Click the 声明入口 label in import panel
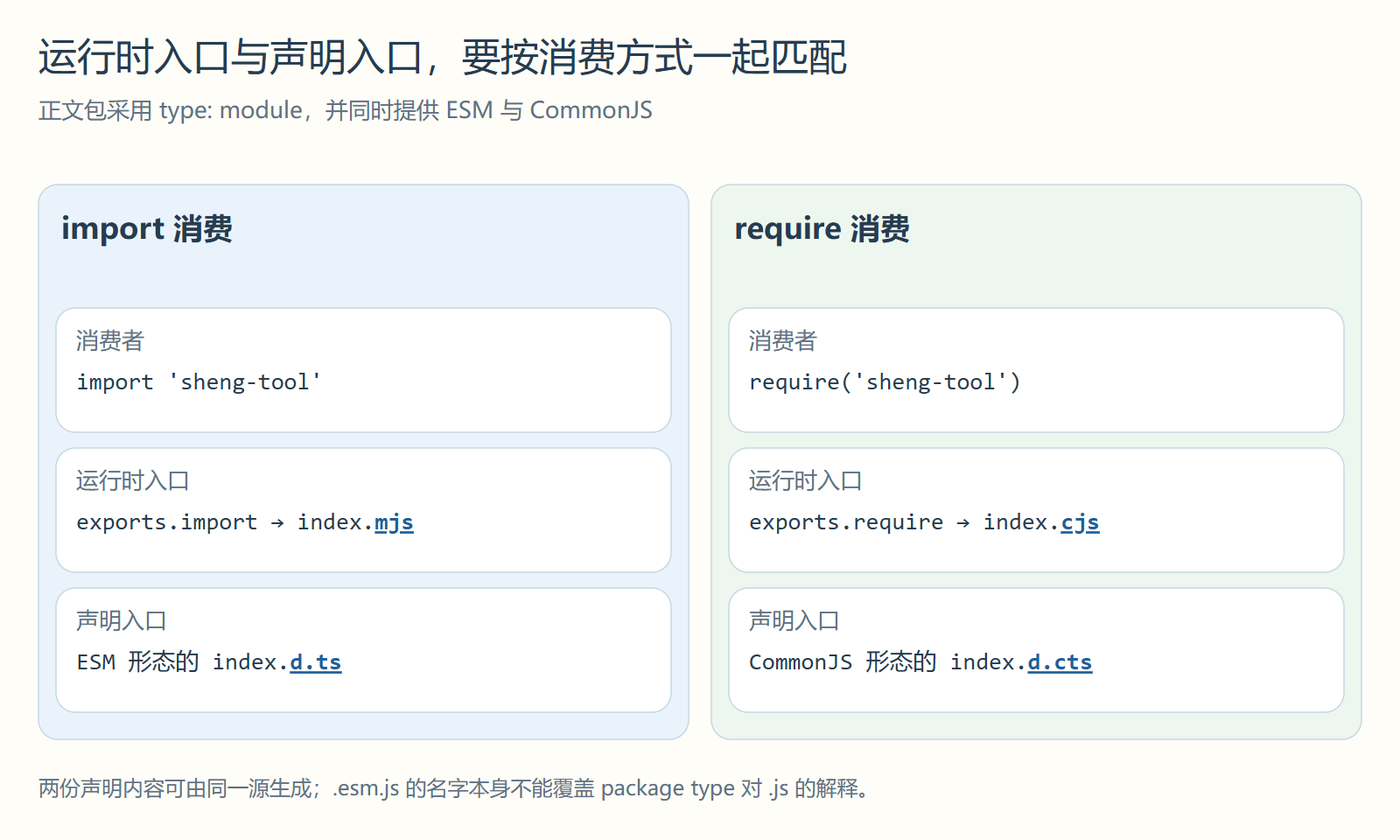 coord(121,620)
